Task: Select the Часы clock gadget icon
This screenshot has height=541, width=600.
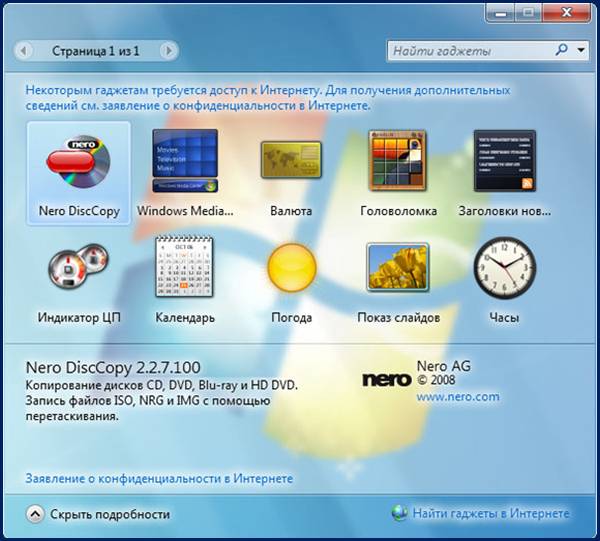Action: (505, 267)
